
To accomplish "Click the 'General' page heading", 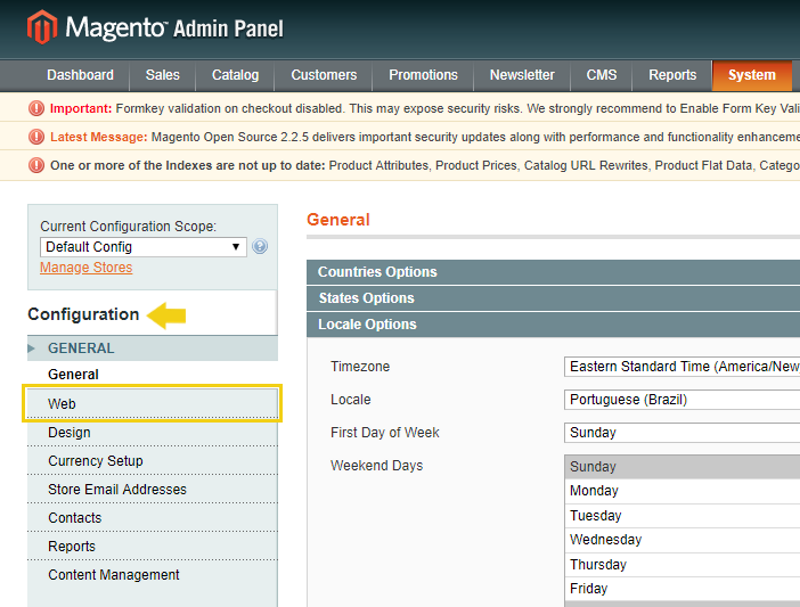I will click(x=338, y=220).
